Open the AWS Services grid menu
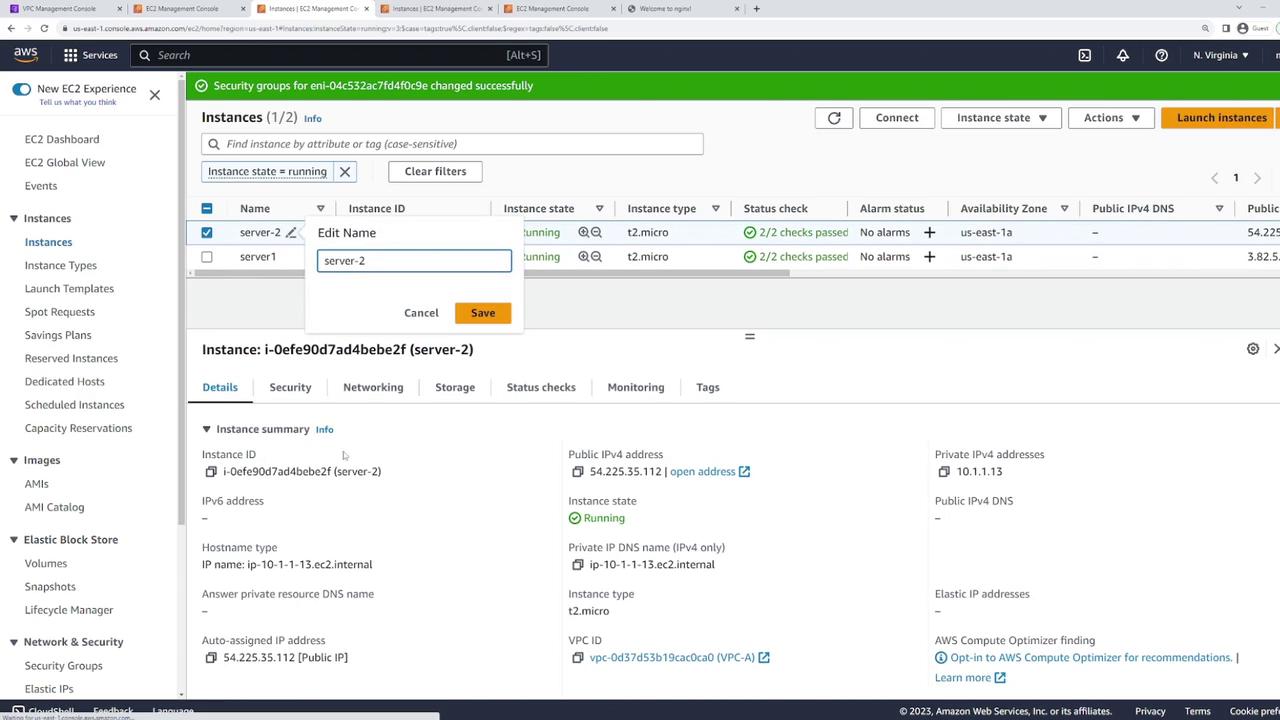 pos(71,55)
